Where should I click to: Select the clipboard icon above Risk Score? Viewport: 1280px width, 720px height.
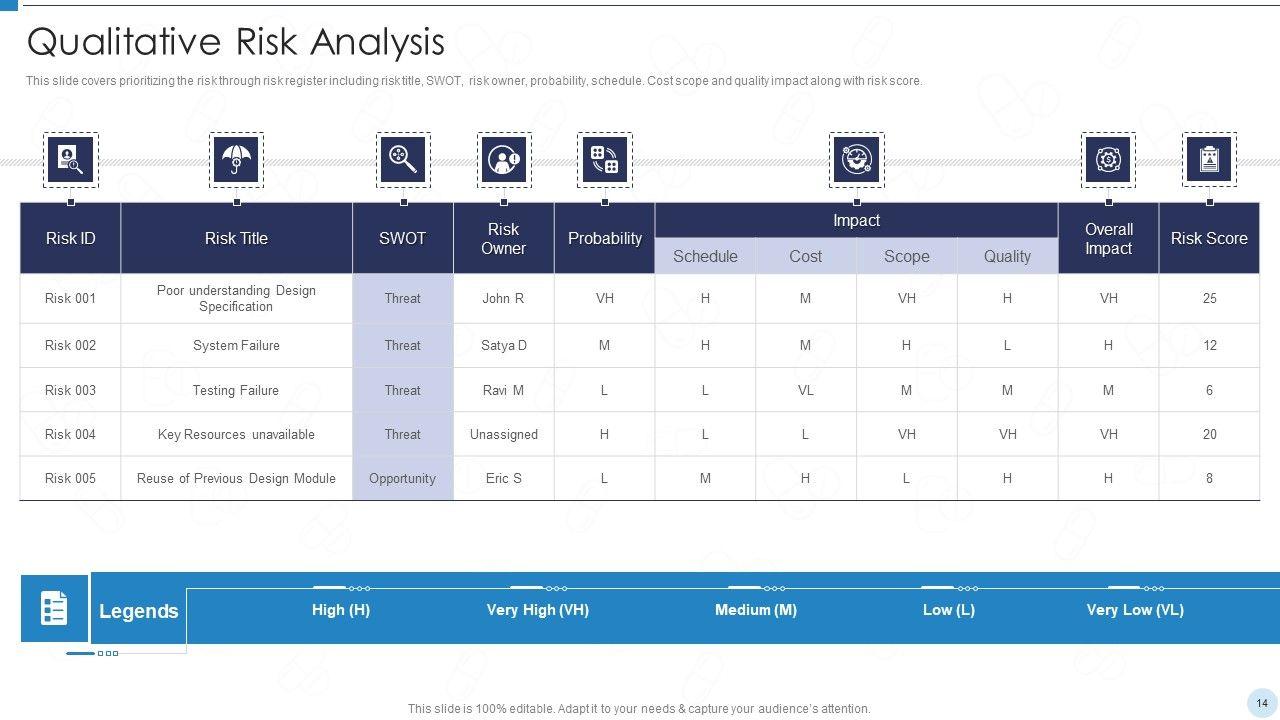click(1209, 160)
